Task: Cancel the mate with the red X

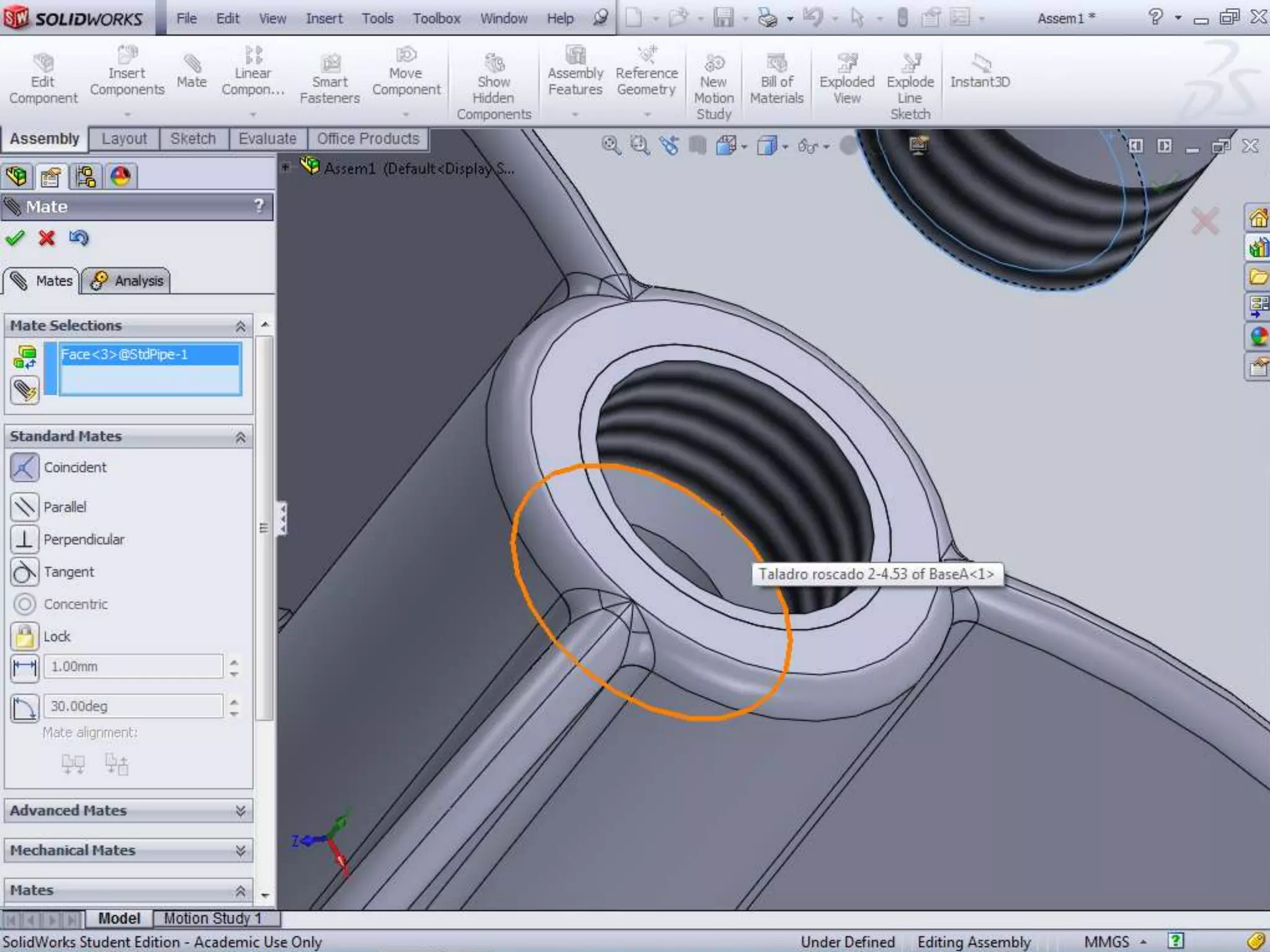Action: [x=47, y=238]
